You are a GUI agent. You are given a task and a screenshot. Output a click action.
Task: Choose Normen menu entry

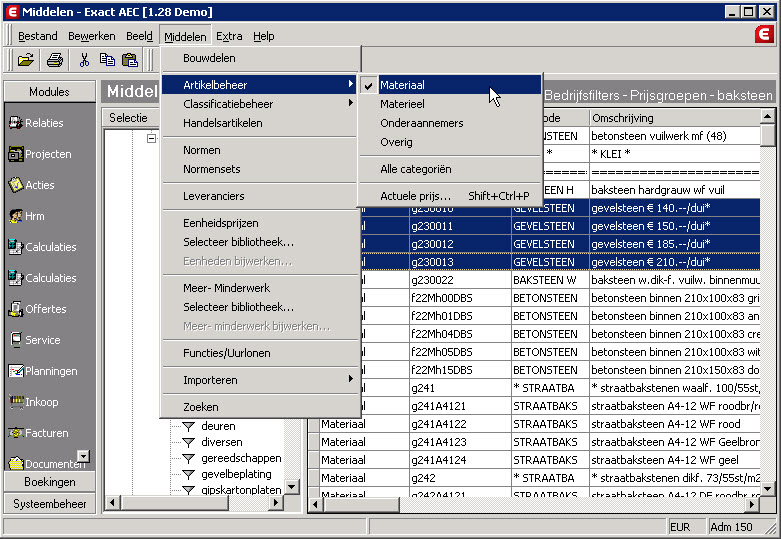260,150
